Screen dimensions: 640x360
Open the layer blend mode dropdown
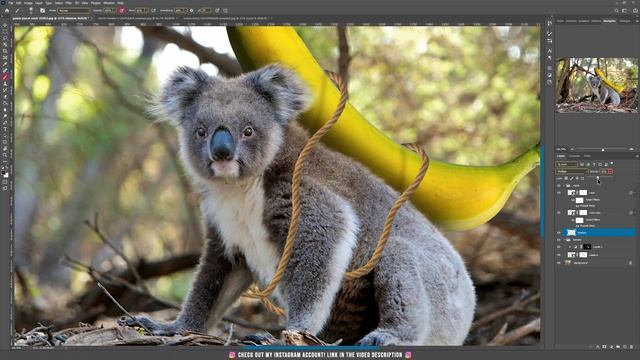coord(572,171)
